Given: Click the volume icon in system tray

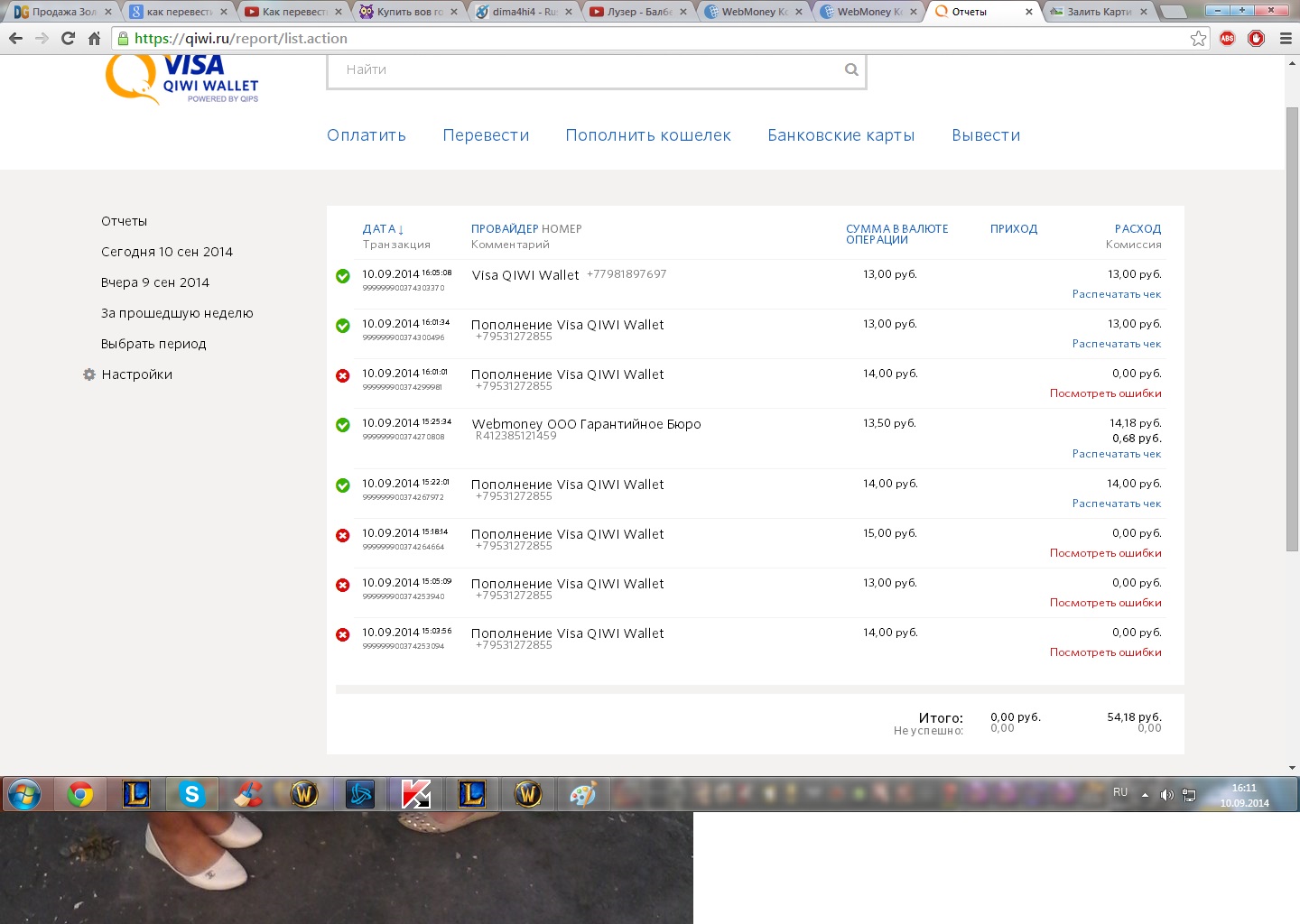Looking at the screenshot, I should pos(1166,795).
